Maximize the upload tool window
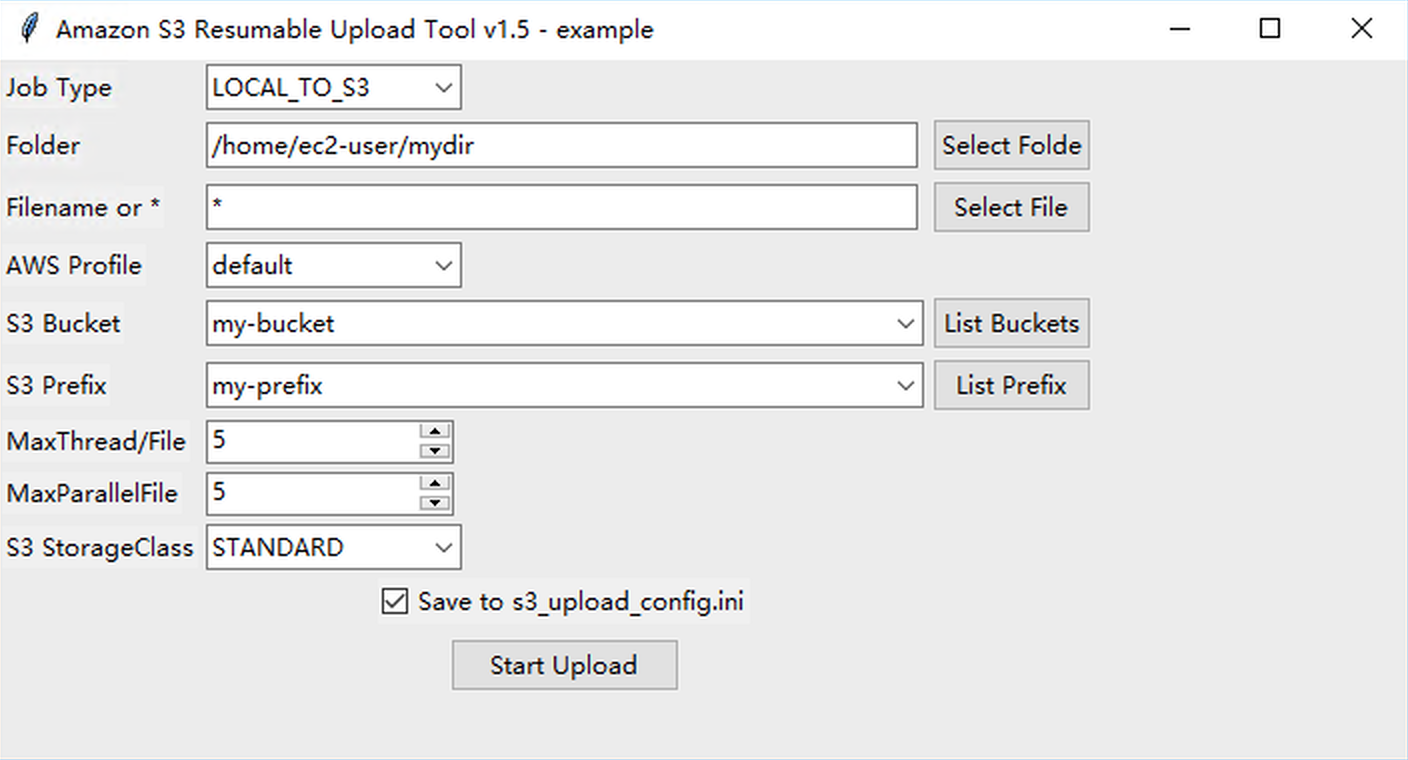The height and width of the screenshot is (760, 1408). pos(1269,29)
